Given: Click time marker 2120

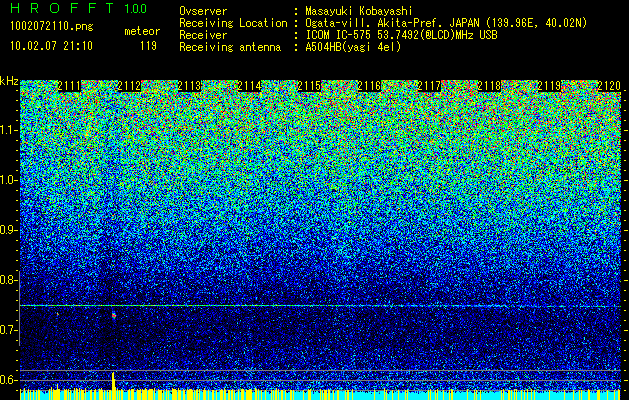Looking at the screenshot, I should [x=609, y=86].
